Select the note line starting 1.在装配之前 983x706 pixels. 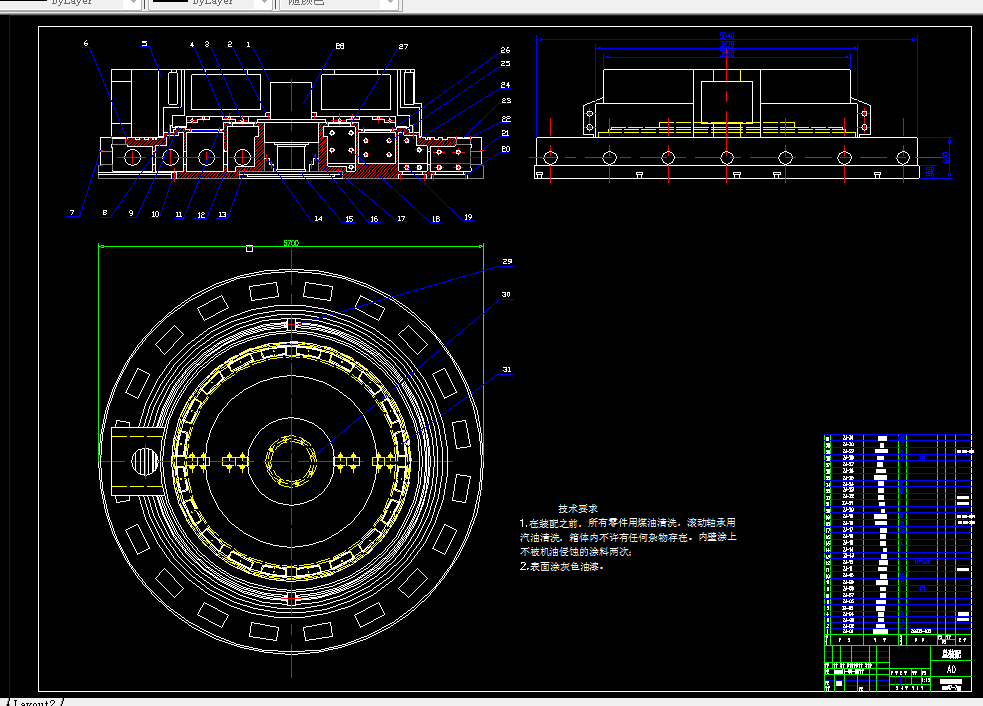(628, 523)
